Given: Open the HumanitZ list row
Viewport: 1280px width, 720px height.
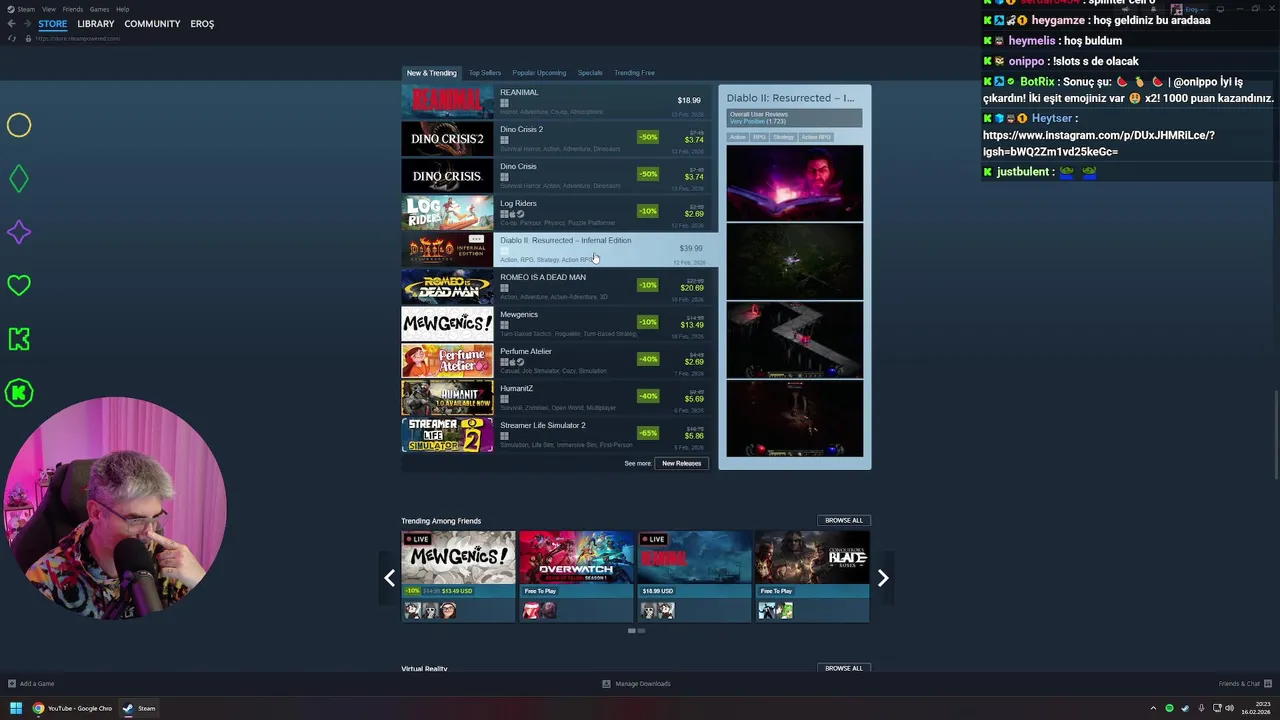Looking at the screenshot, I should (555, 397).
